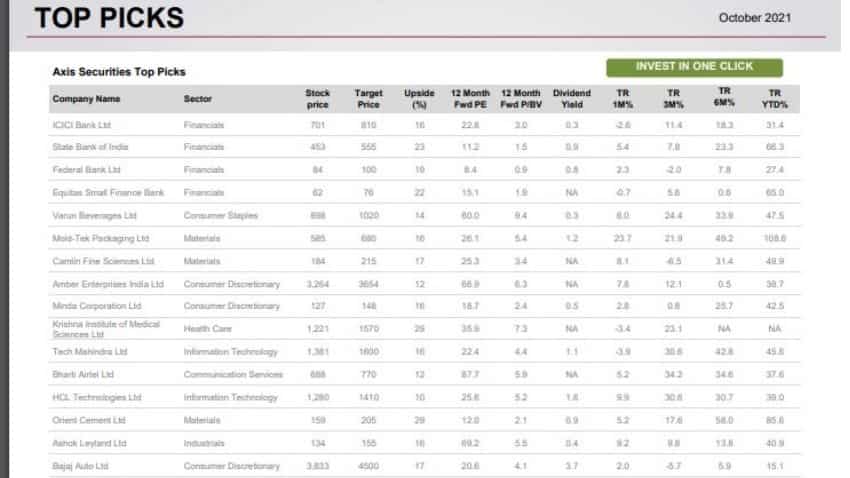Click the Axis Securities Top Picks title
850x478 pixels.
click(119, 72)
